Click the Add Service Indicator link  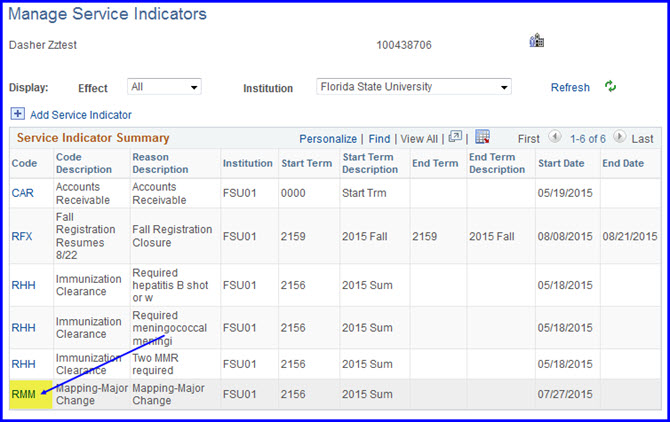81,115
